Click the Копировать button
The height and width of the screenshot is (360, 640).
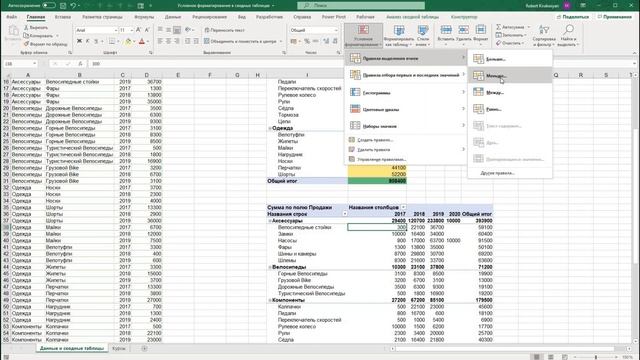pos(39,36)
